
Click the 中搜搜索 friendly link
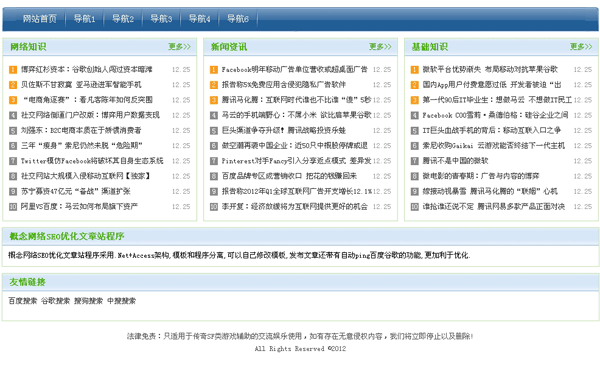(x=121, y=301)
